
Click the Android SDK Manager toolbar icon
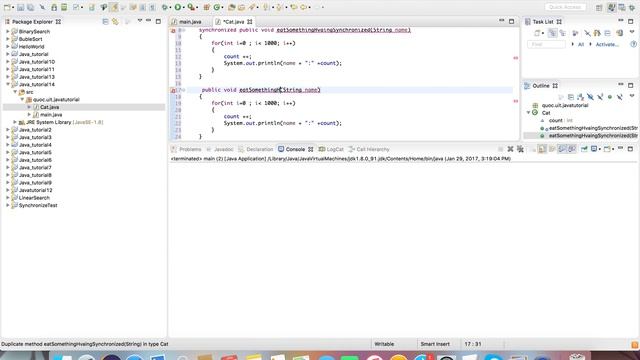[54, 7]
